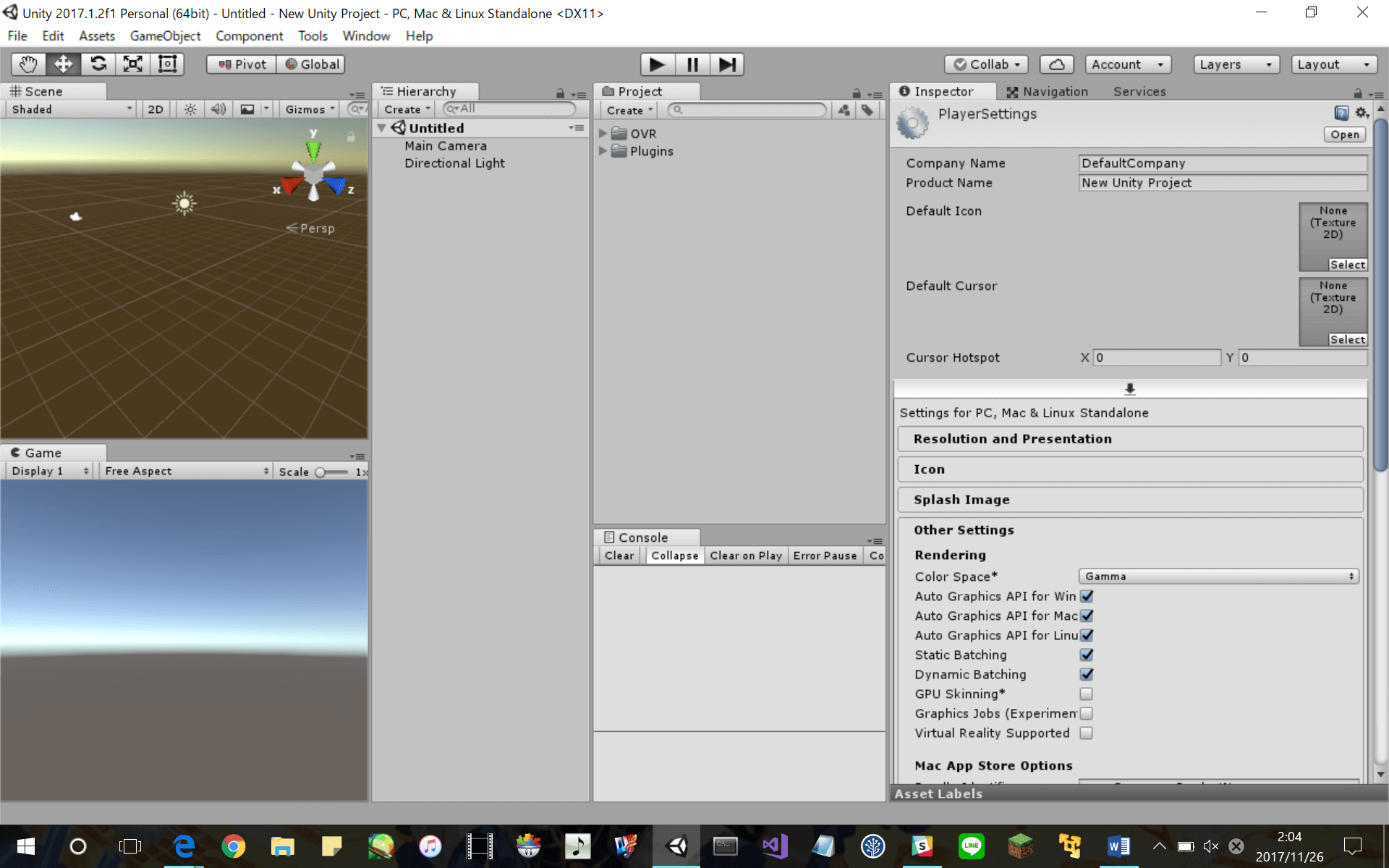Open Project Create dropdown
The image size is (1389, 868).
click(629, 110)
